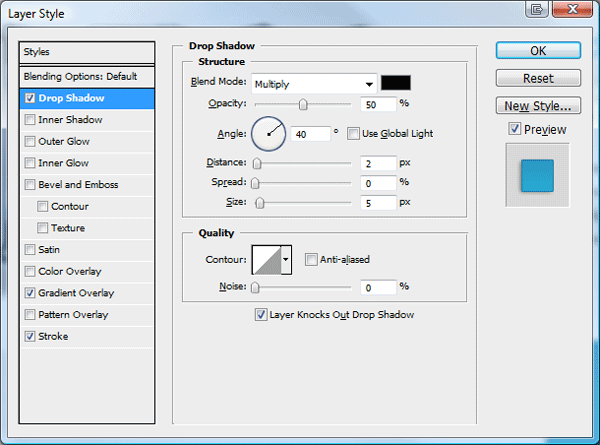The width and height of the screenshot is (600, 445).
Task: Click the blue preview style thumbnail
Action: click(537, 176)
